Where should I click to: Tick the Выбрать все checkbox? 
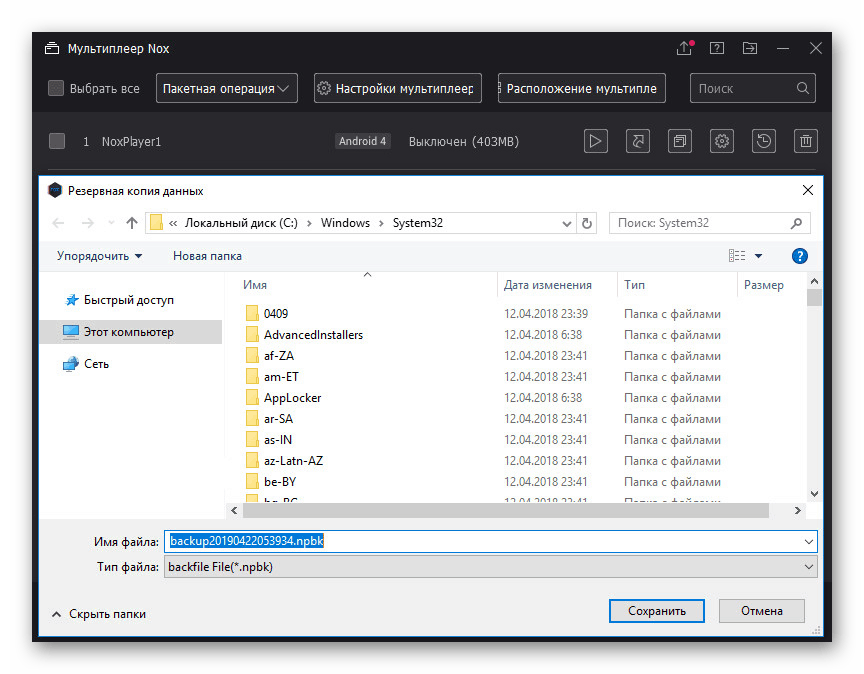click(56, 88)
